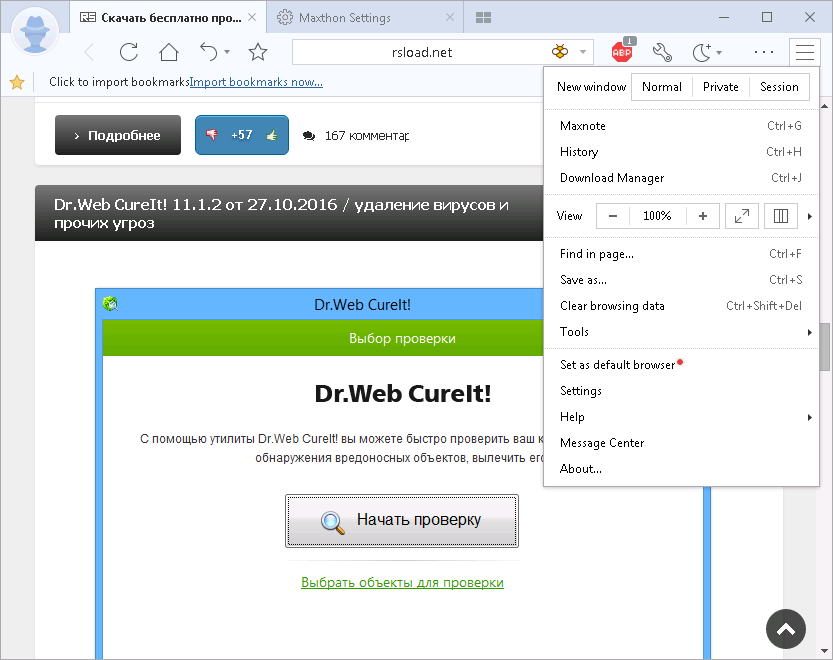Viewport: 833px width, 660px height.
Task: Click the rsload.net address field
Action: pos(422,52)
